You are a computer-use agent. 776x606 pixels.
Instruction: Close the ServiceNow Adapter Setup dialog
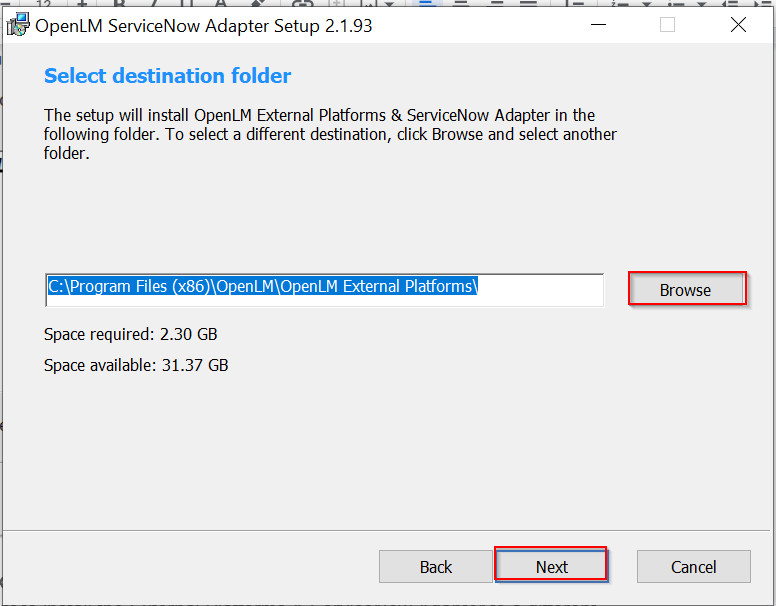pos(738,25)
